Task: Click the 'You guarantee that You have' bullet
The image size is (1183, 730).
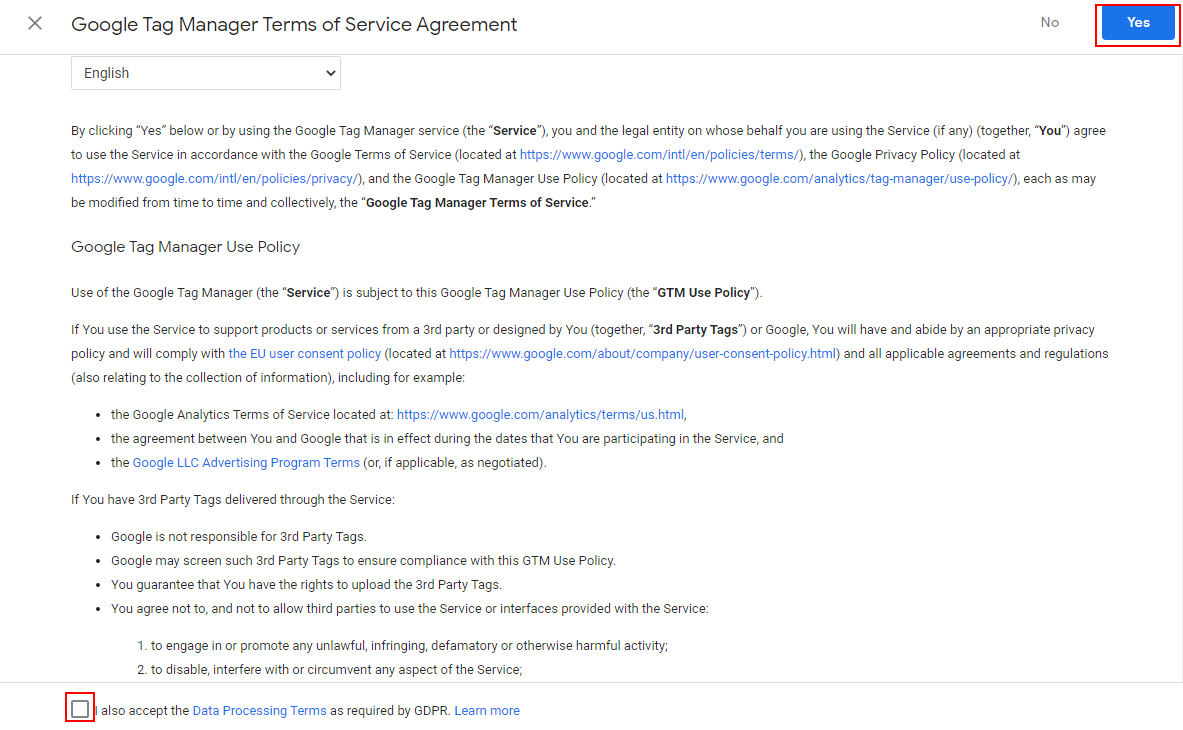Action: (x=306, y=585)
